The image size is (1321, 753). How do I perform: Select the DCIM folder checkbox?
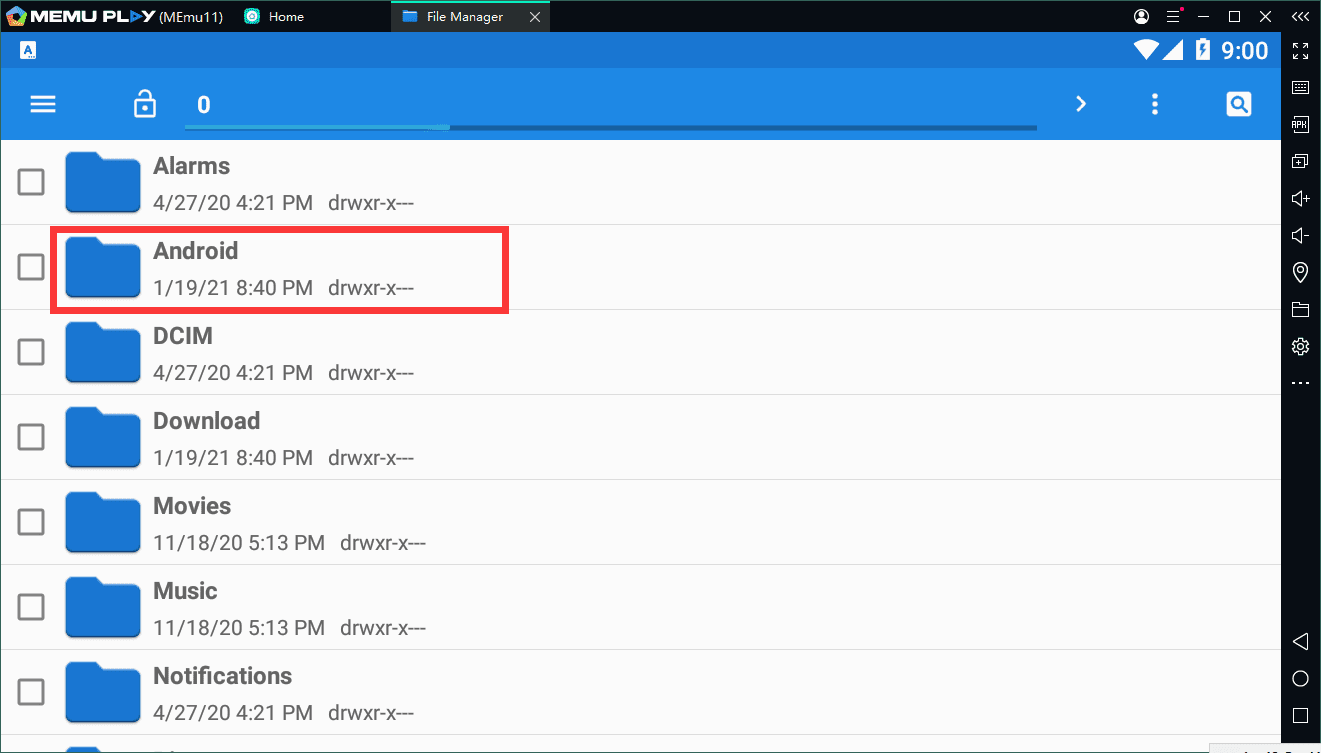click(x=31, y=352)
